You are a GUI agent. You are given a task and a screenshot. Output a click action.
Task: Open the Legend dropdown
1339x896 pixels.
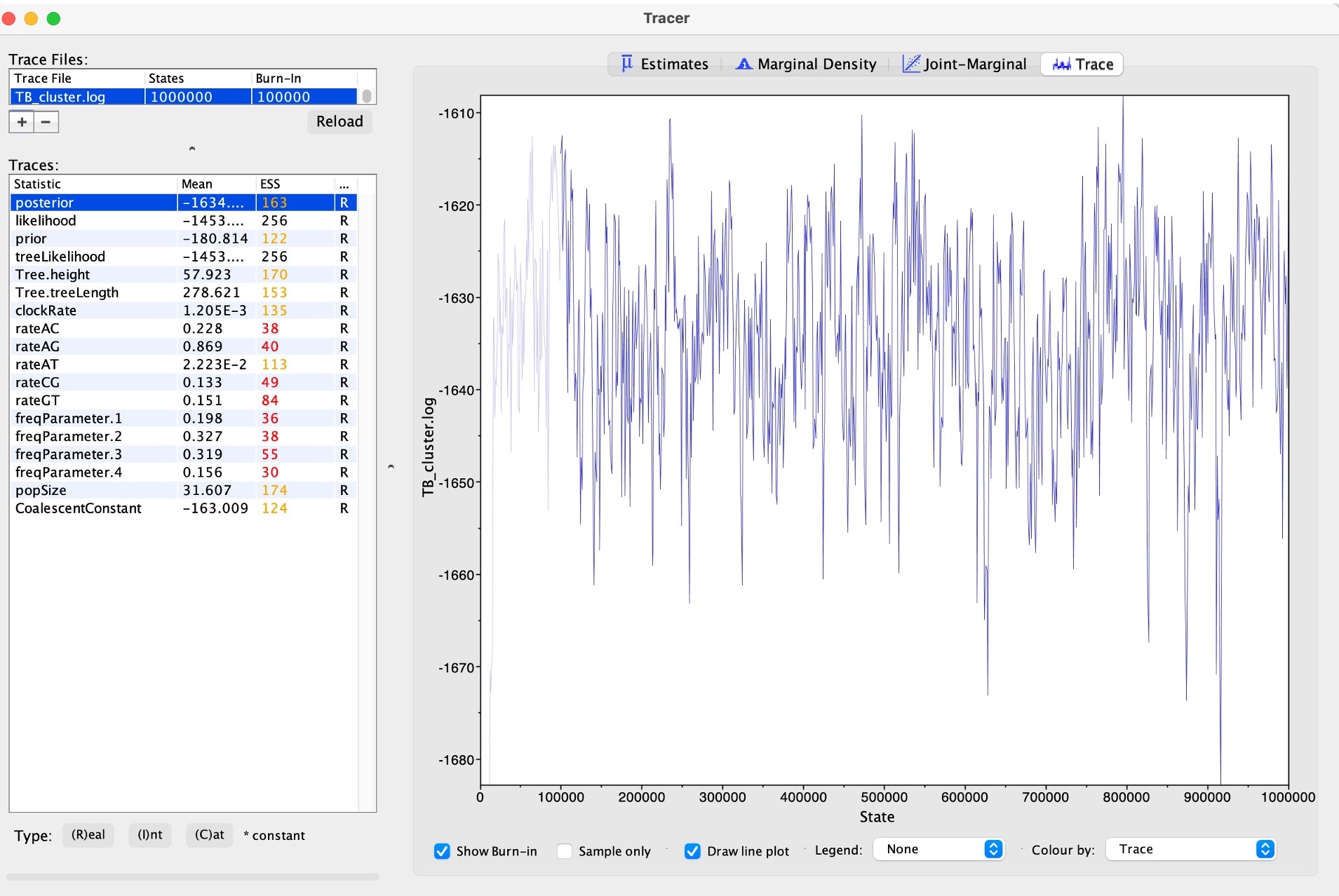click(938, 850)
